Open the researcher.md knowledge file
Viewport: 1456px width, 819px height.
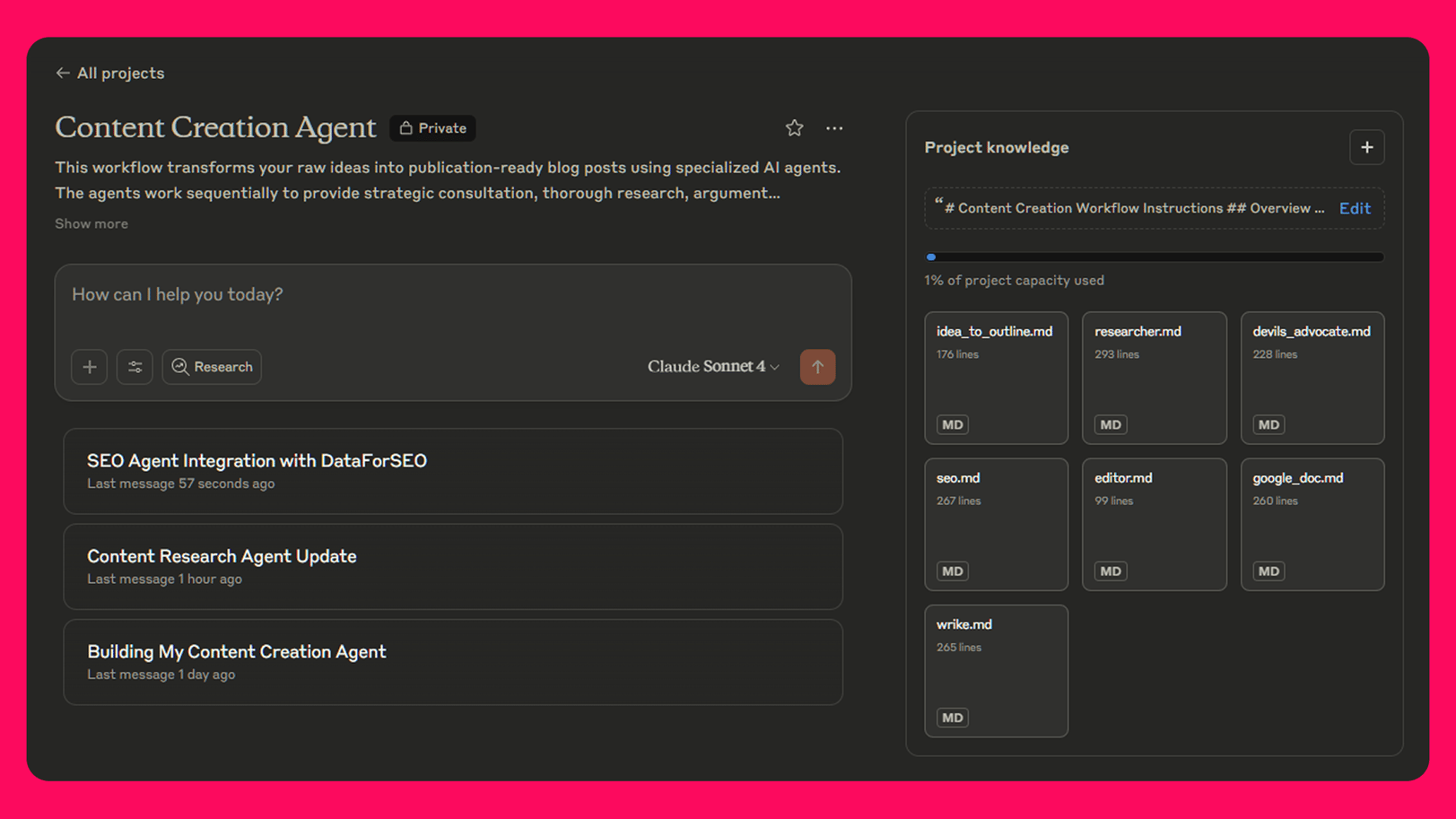coord(1154,378)
